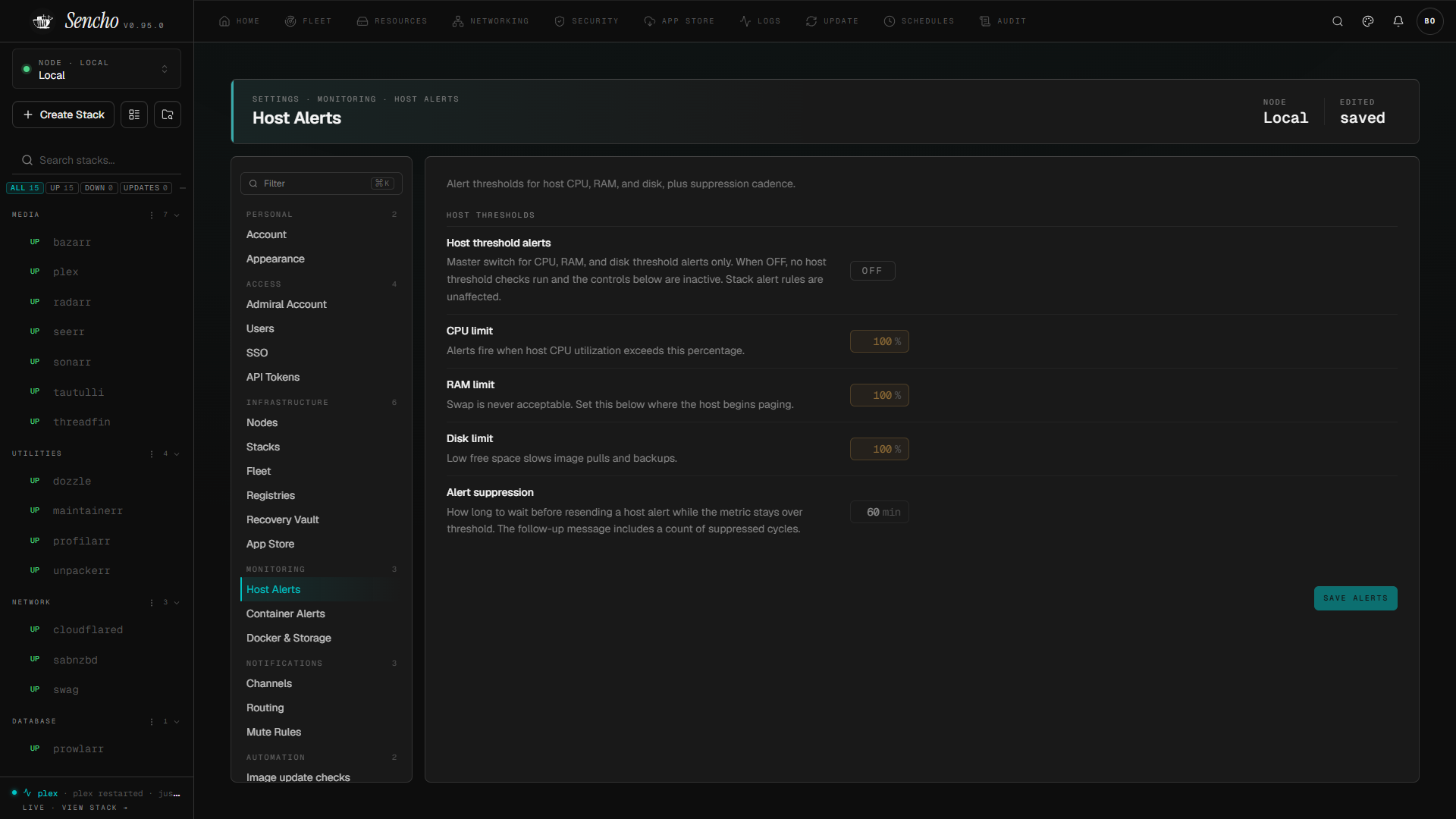Select the plex stack
This screenshot has height=819, width=1456.
click(x=96, y=271)
